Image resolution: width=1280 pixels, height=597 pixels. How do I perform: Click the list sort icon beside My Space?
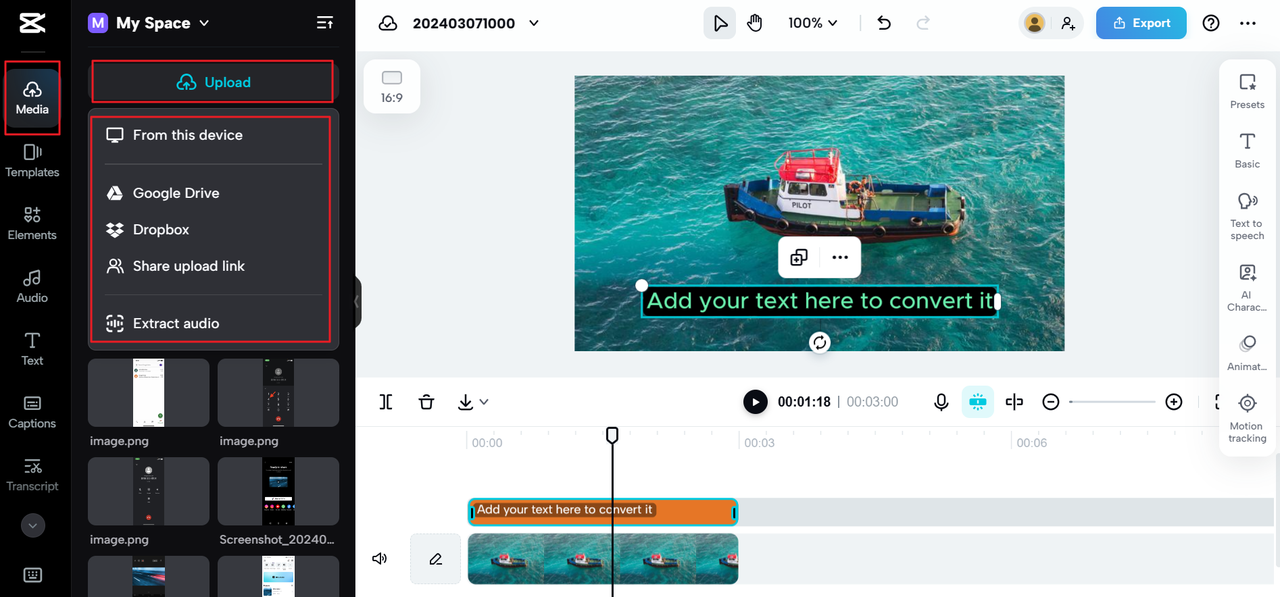click(325, 23)
